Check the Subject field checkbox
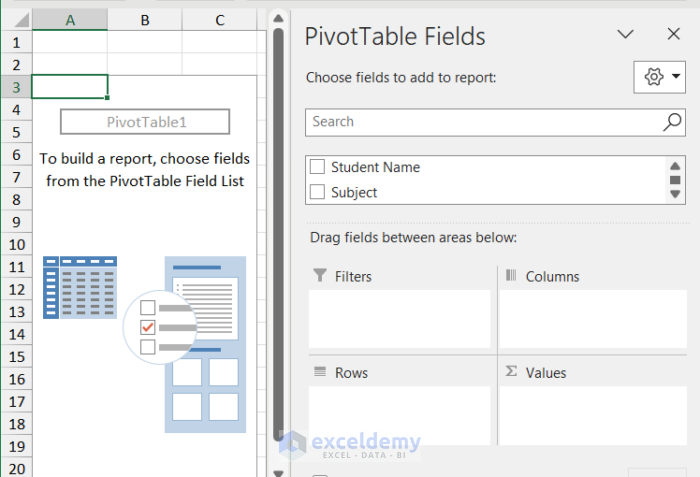700x477 pixels. tap(318, 192)
